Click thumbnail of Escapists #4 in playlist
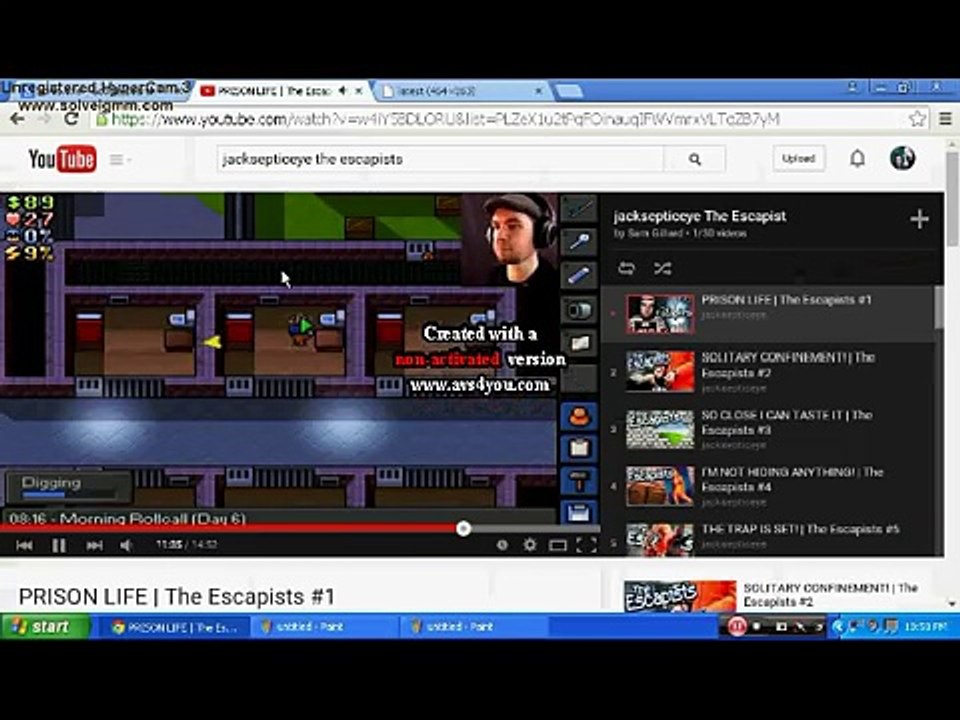 coord(660,486)
